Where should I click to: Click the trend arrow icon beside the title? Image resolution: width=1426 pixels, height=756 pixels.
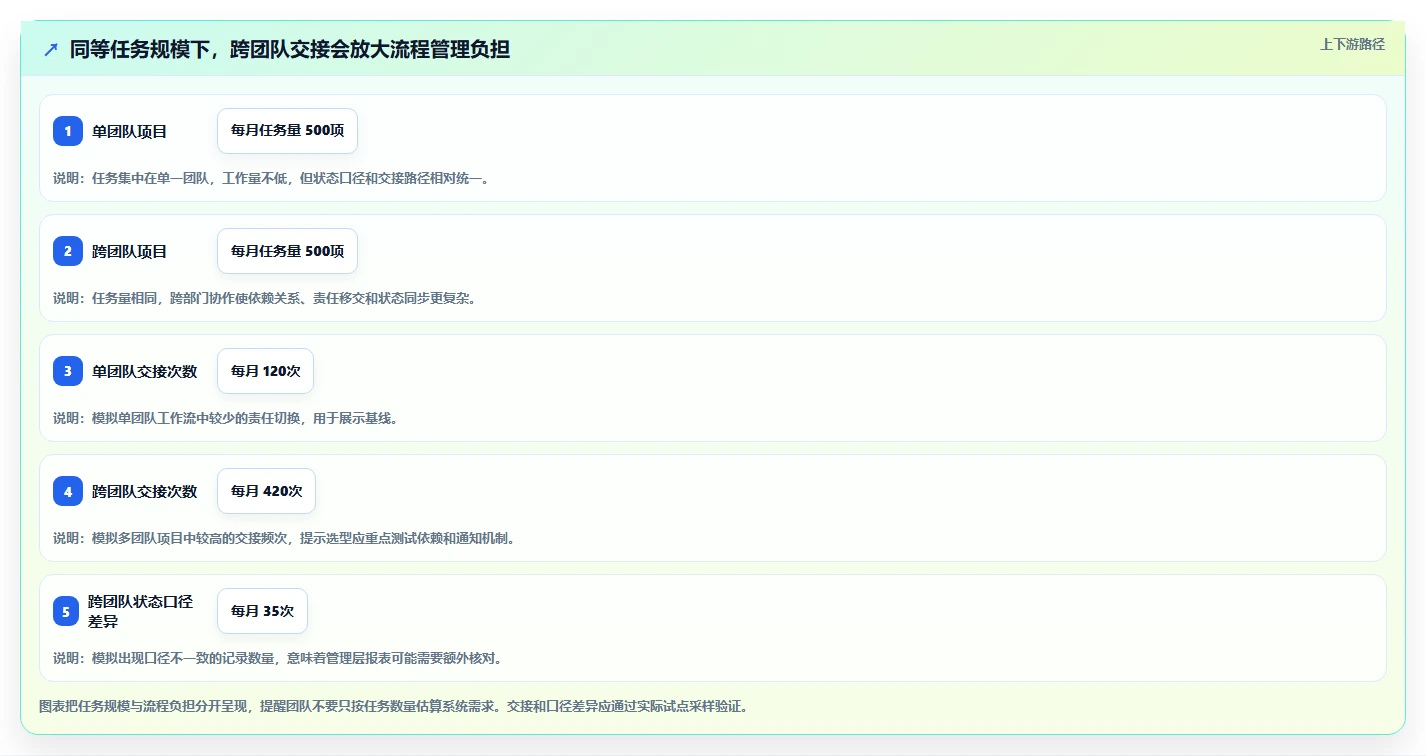tap(51, 50)
